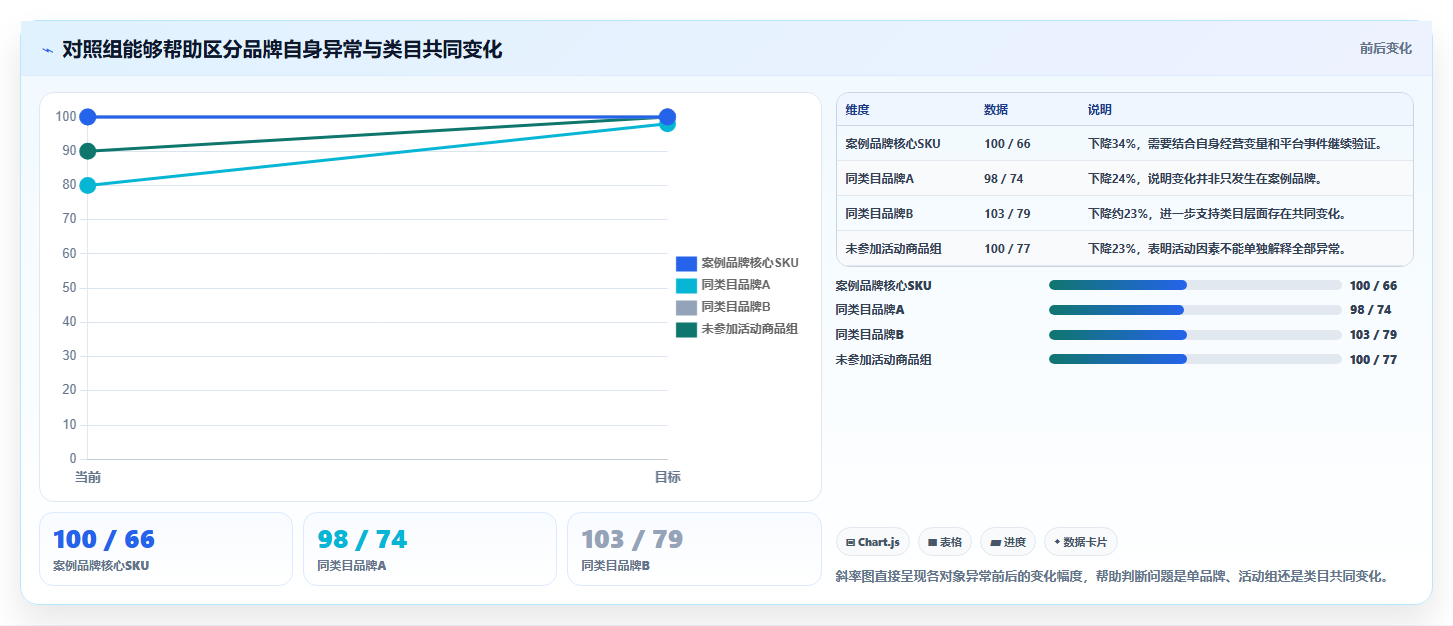Open the 103 / 79 同类目品牌B data card
This screenshot has height=626, width=1453.
click(x=694, y=549)
